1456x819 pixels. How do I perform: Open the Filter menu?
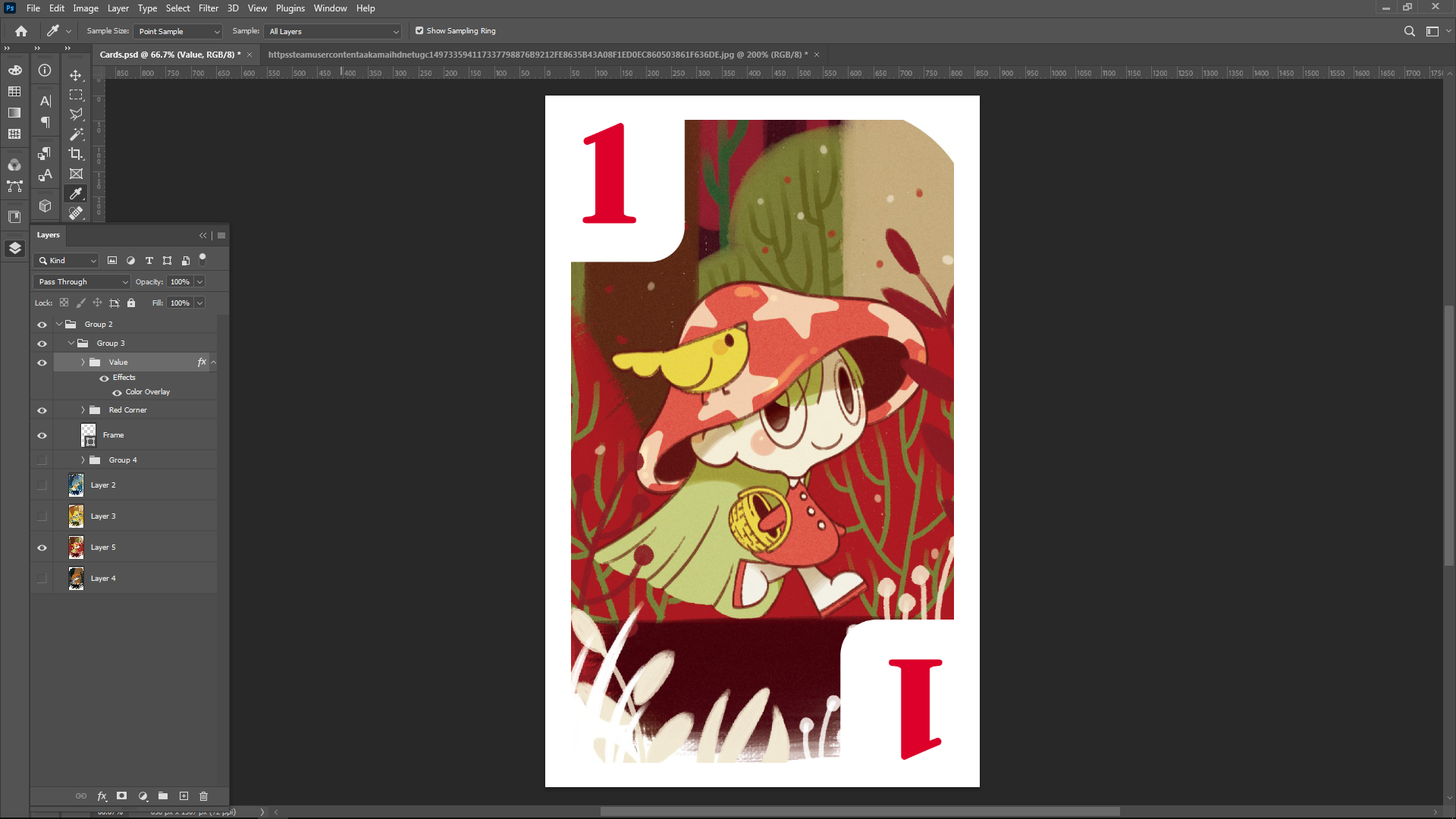click(209, 8)
